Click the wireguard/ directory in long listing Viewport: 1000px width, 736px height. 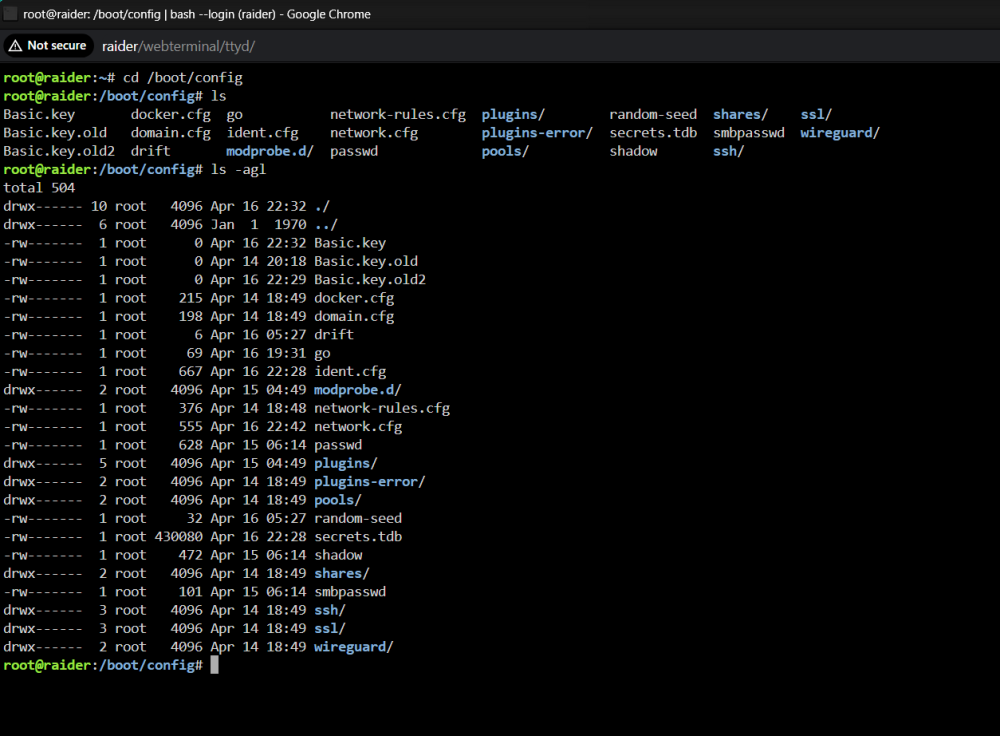pos(353,647)
